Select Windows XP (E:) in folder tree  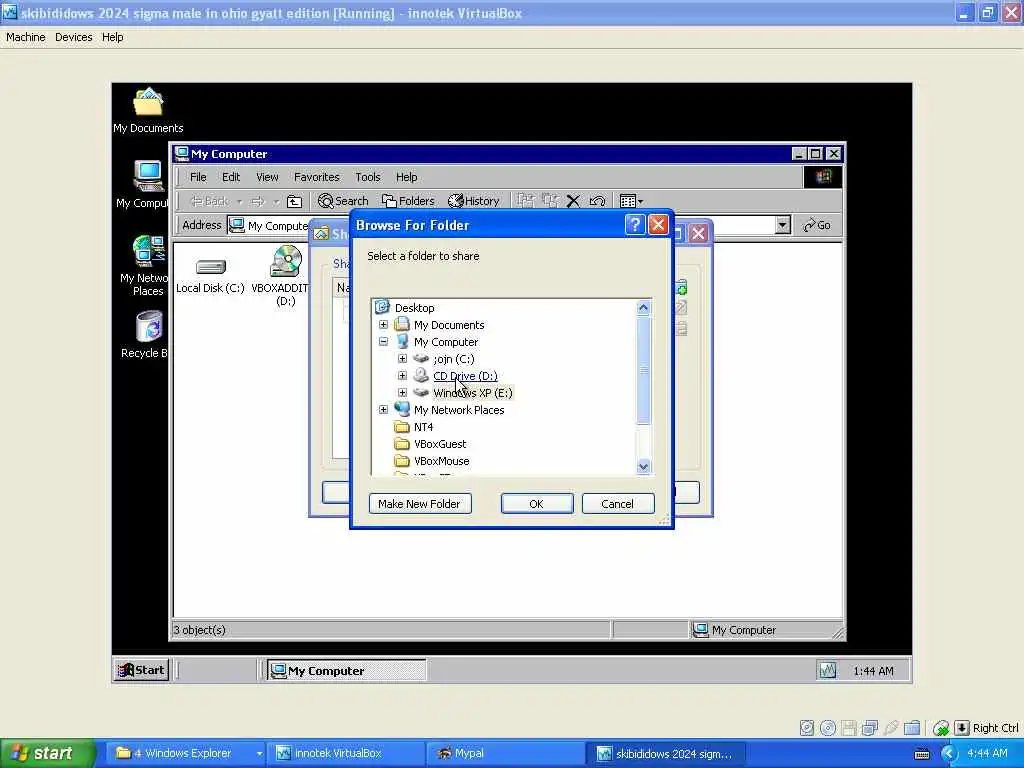coord(473,393)
